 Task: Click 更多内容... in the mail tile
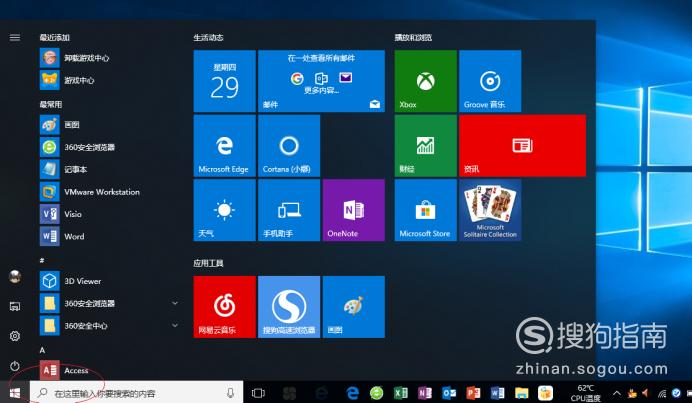click(x=321, y=91)
